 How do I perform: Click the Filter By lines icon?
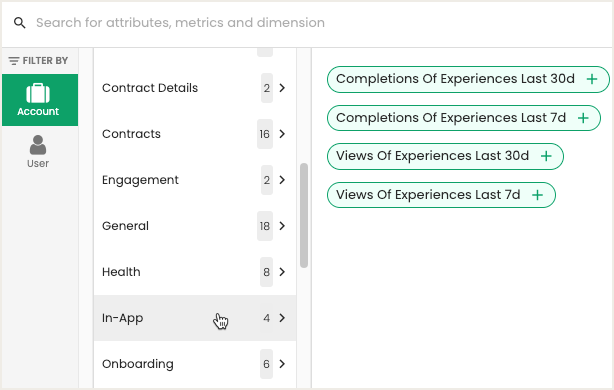tap(14, 61)
